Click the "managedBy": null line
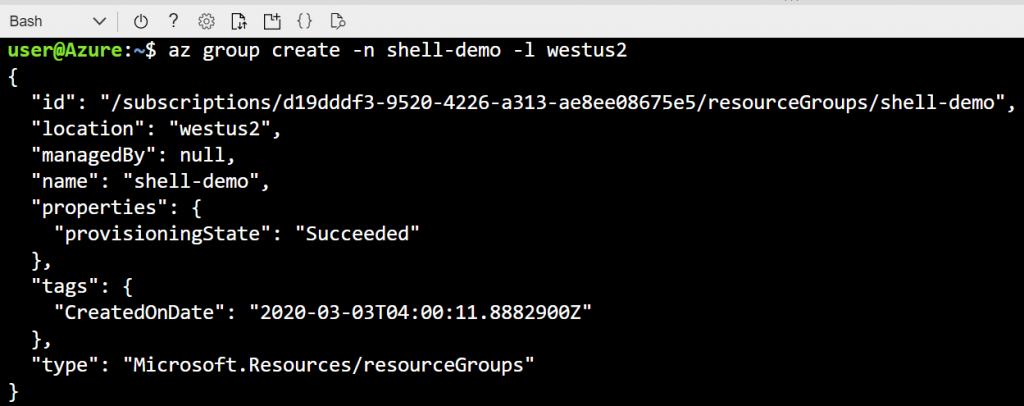Image resolution: width=1024 pixels, height=406 pixels. [133, 155]
